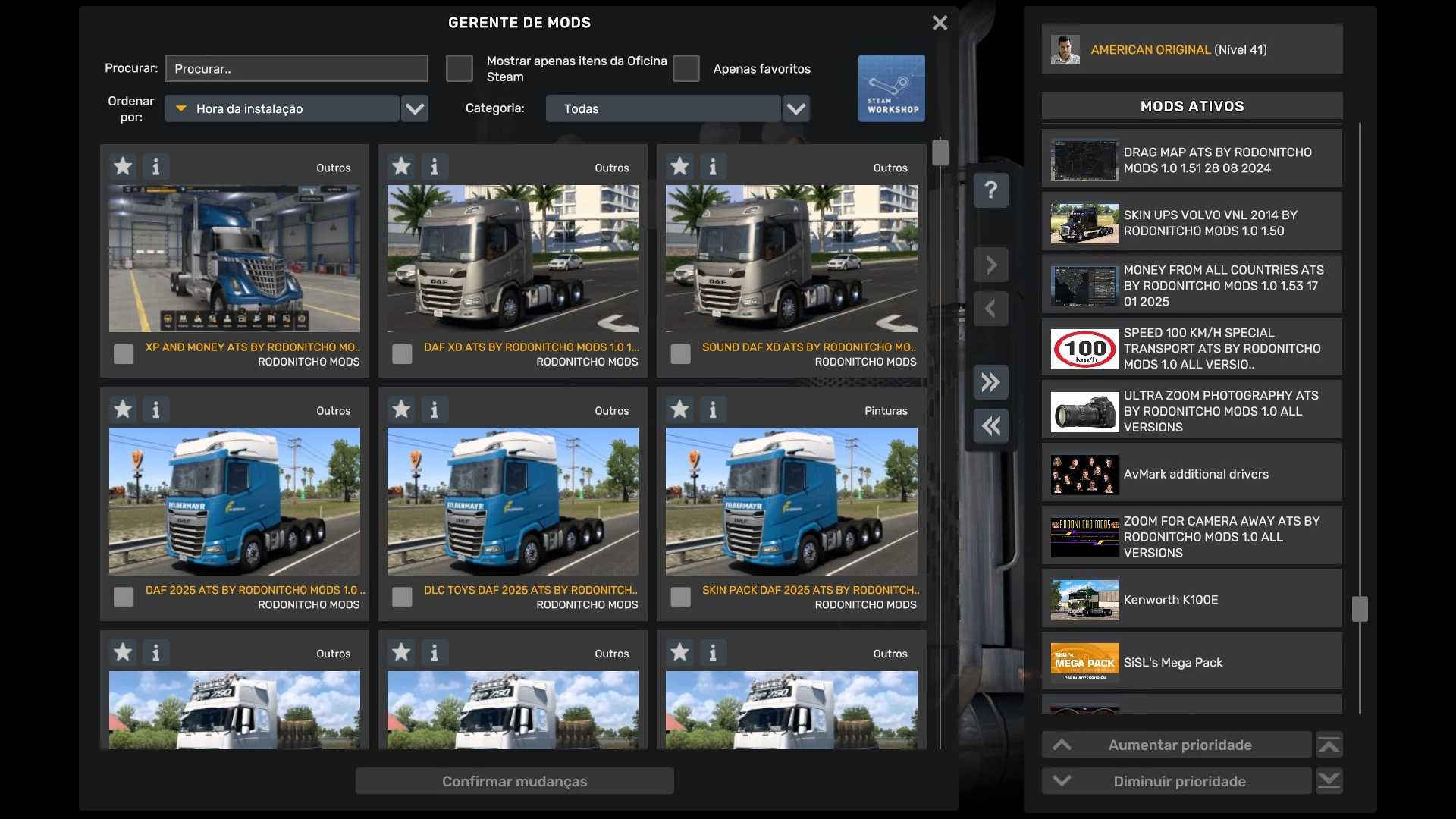
Task: Click the help question mark icon
Action: [x=990, y=190]
